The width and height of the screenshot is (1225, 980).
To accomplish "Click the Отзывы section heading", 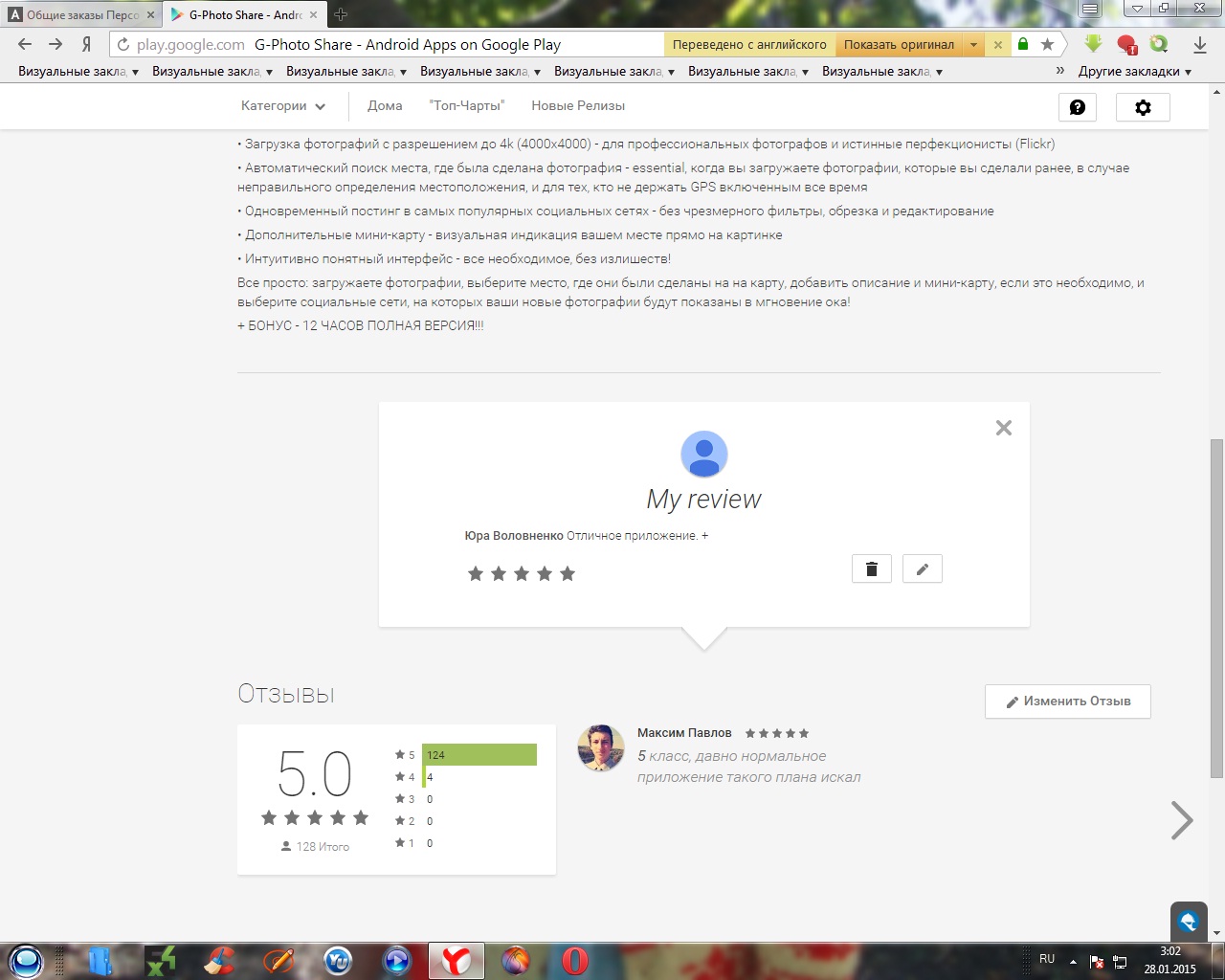I will tap(286, 695).
